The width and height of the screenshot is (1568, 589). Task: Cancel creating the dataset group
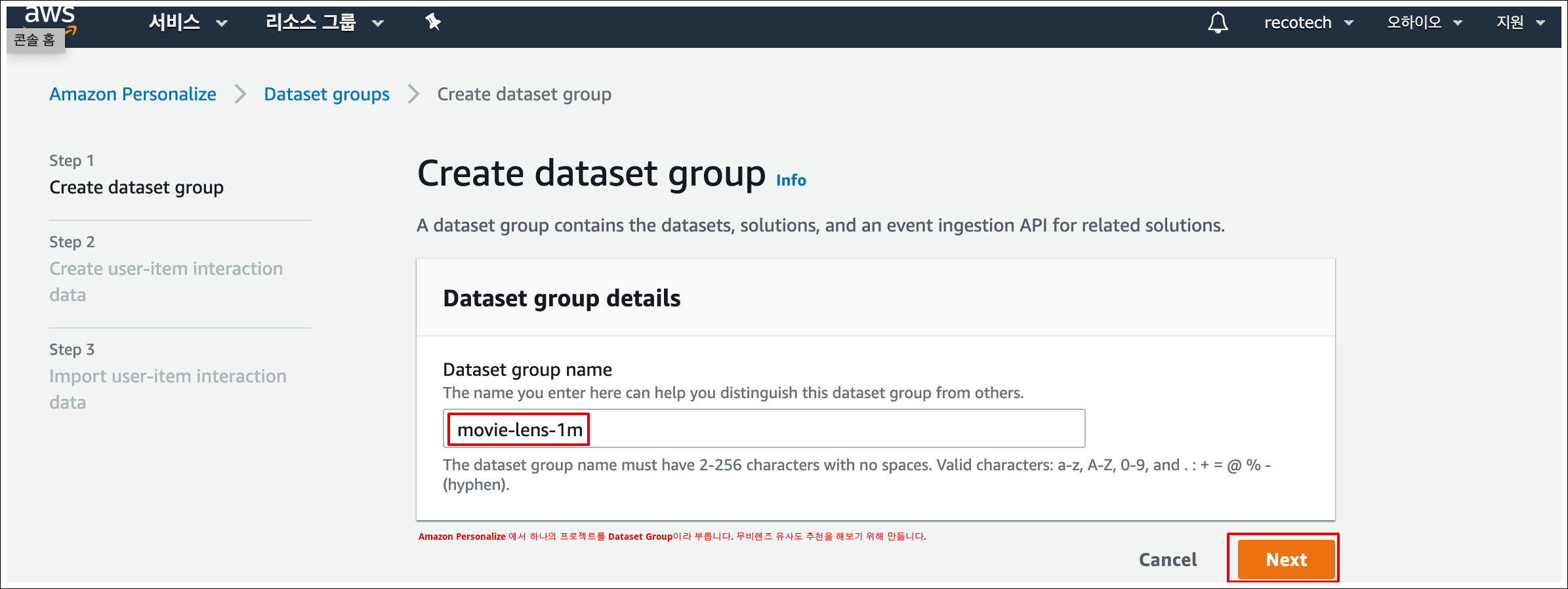pyautogui.click(x=1168, y=559)
